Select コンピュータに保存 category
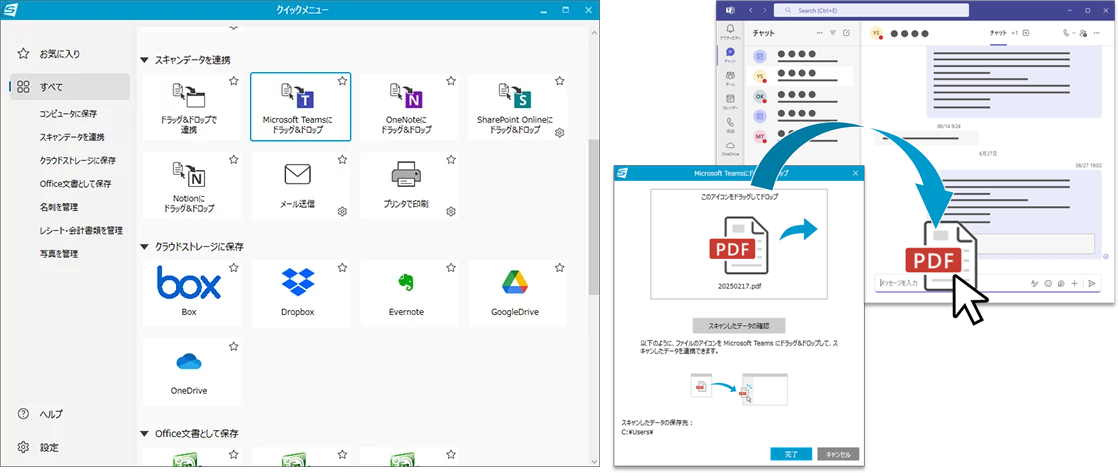Image resolution: width=1118 pixels, height=473 pixels. [68, 114]
